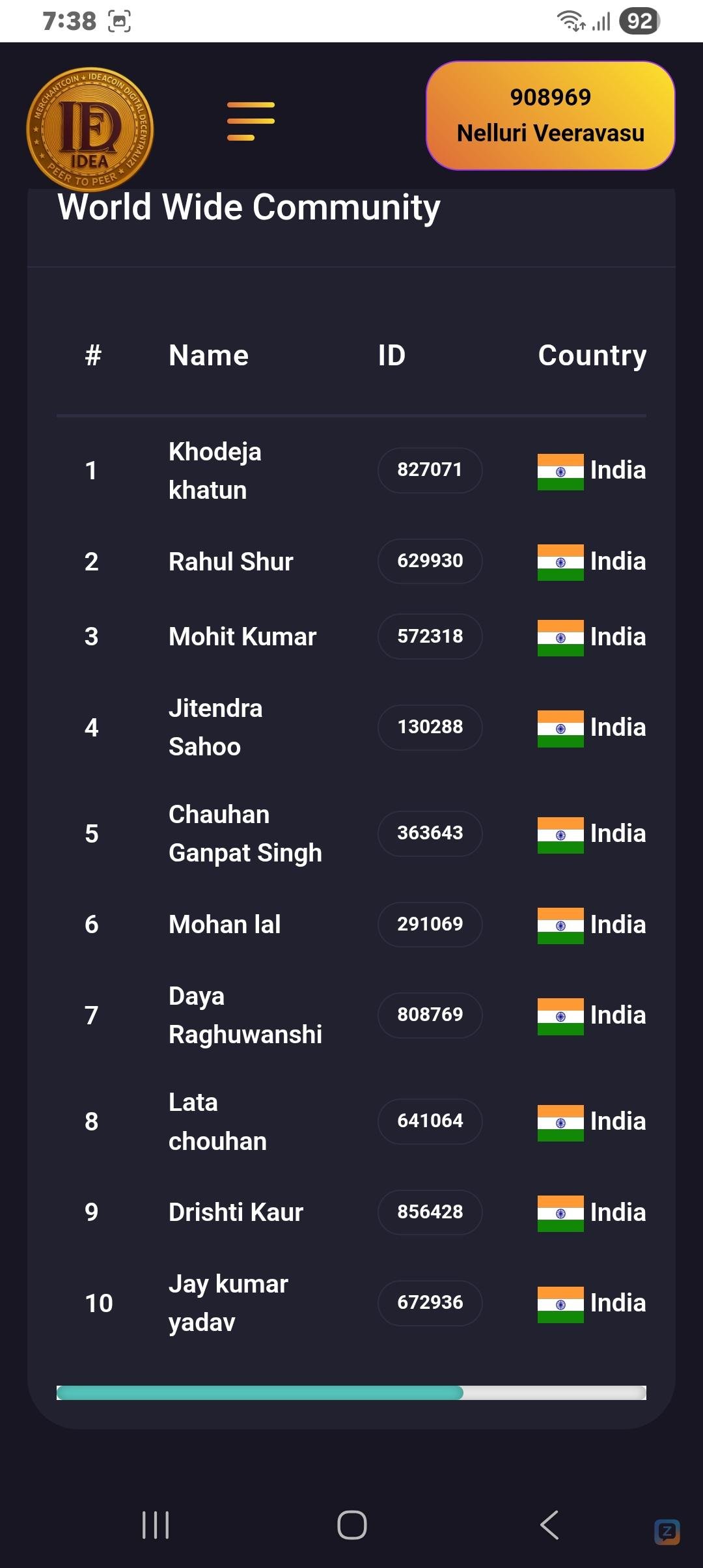Tap ID badge 856428 for Drishti Kaur
Image resolution: width=703 pixels, height=1568 pixels.
[x=430, y=1212]
